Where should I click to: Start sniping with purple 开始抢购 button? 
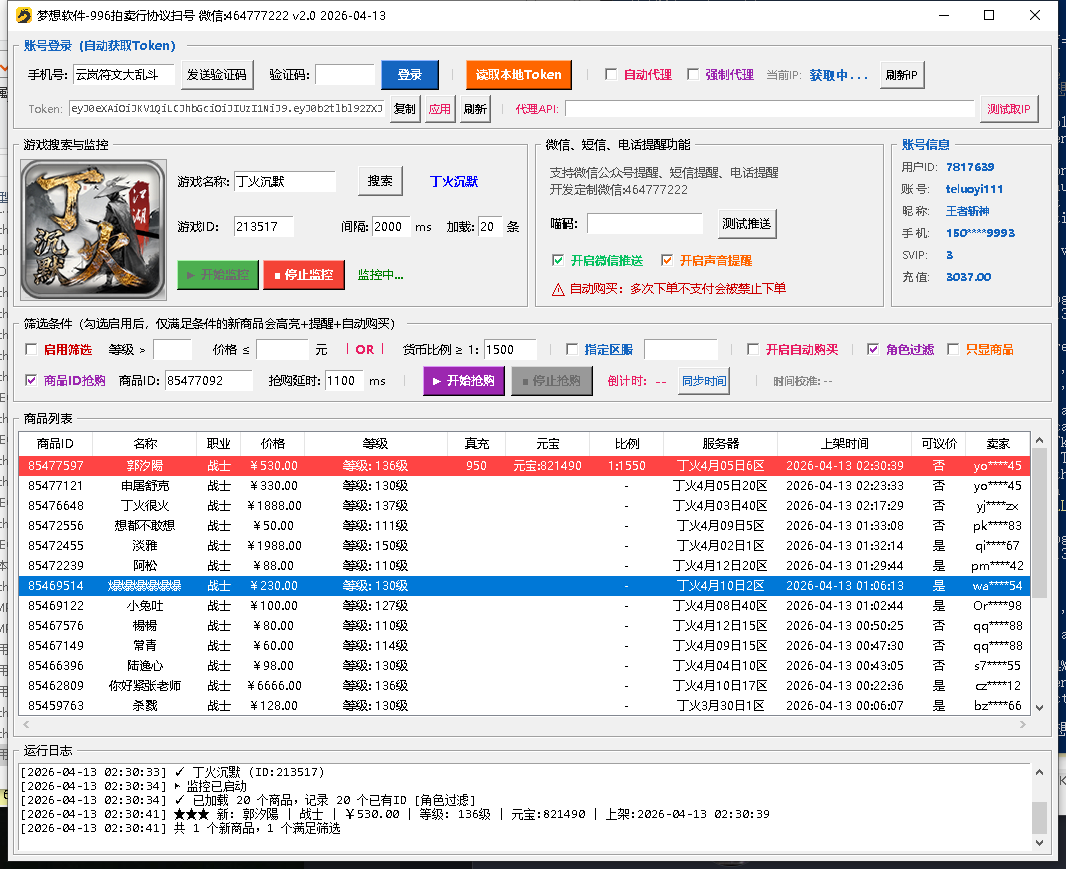click(x=464, y=381)
